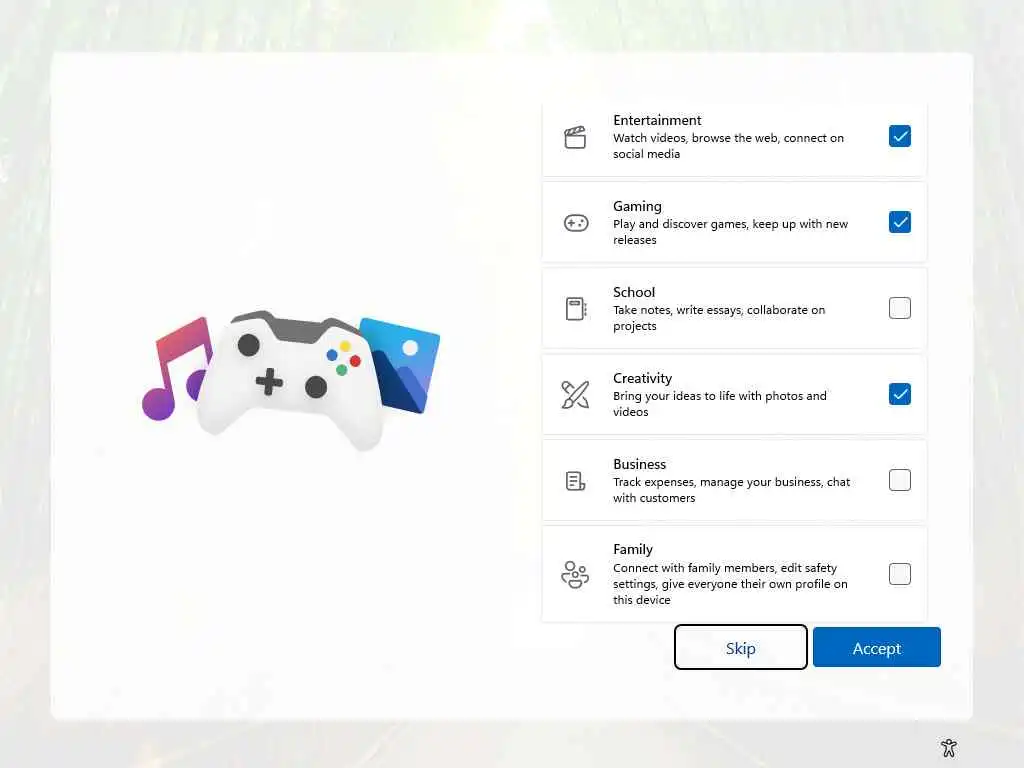Viewport: 1024px width, 768px height.
Task: Click the Family people icon
Action: pos(575,575)
